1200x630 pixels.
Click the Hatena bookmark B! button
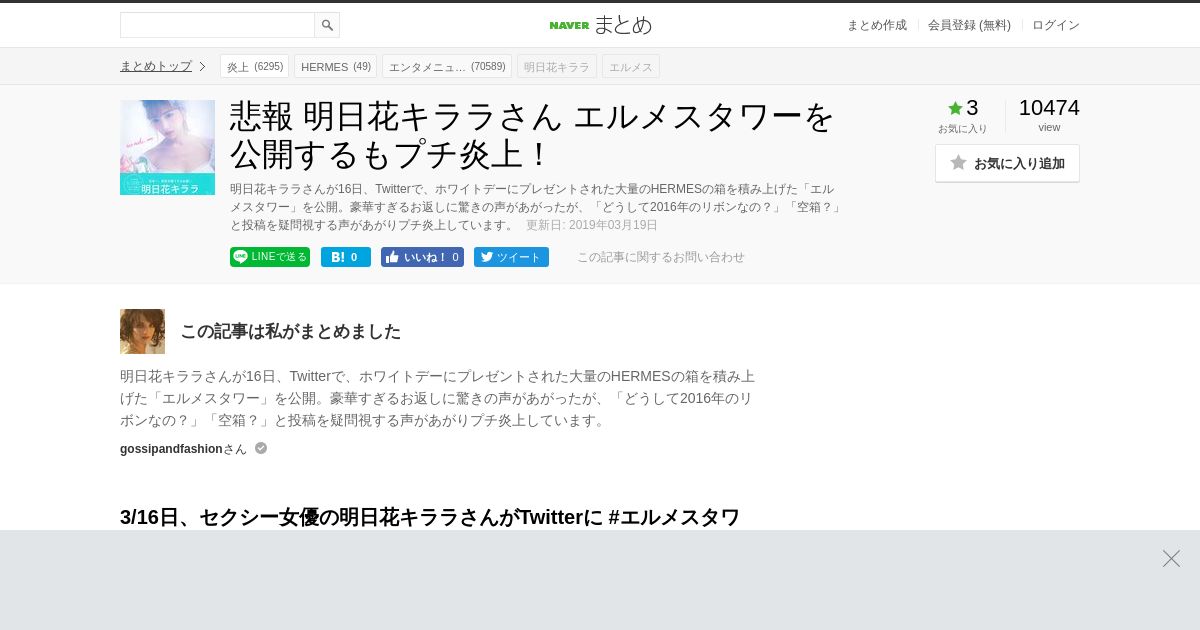346,257
